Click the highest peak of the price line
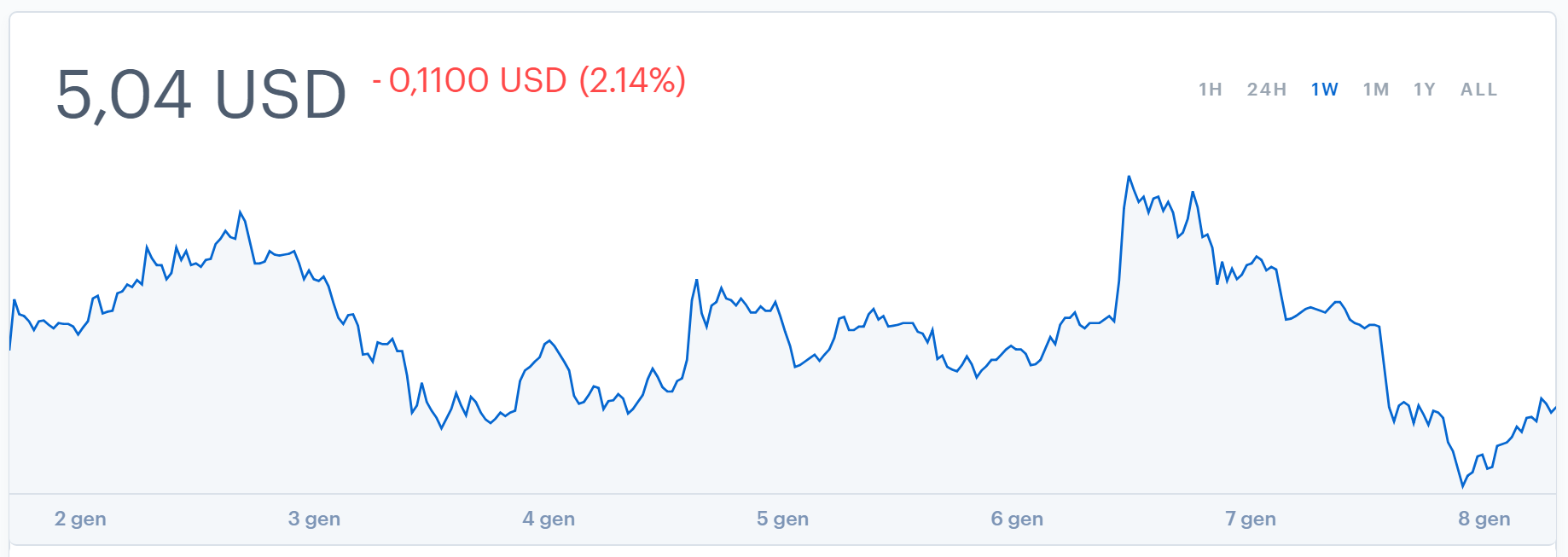Viewport: 1568px width, 557px height. pos(1129,177)
